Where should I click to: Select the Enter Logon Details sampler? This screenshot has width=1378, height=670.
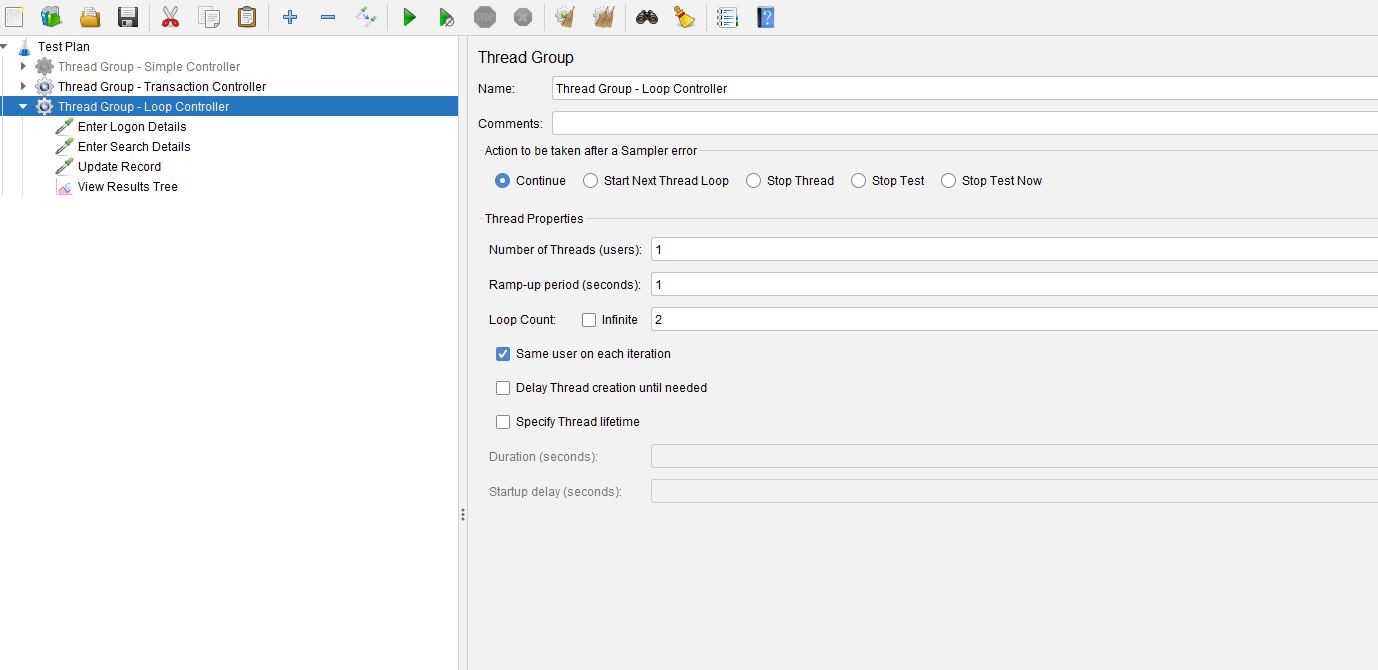pos(133,126)
